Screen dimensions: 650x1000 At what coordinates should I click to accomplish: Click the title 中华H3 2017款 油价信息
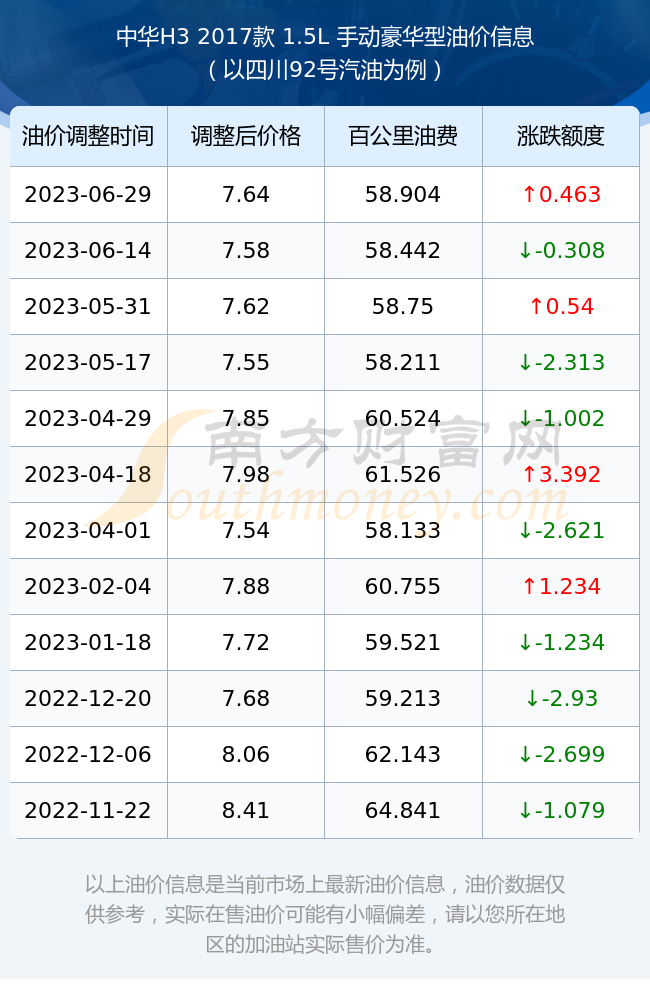point(325,37)
